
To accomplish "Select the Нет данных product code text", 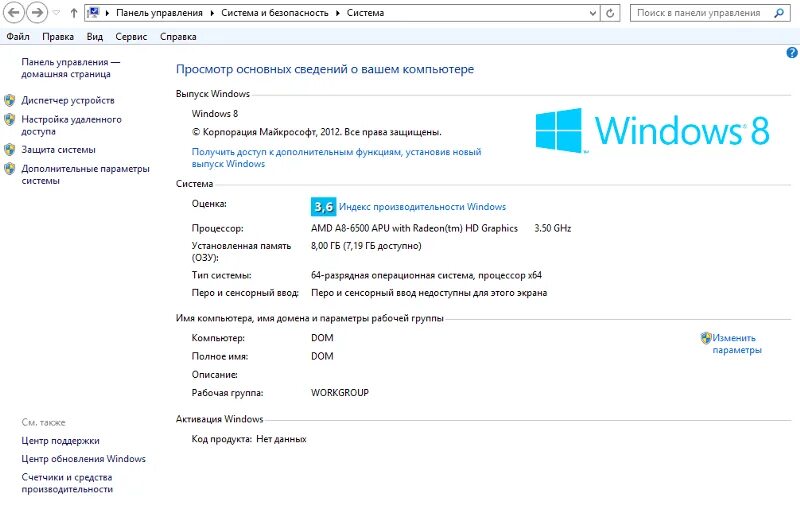I will click(281, 439).
